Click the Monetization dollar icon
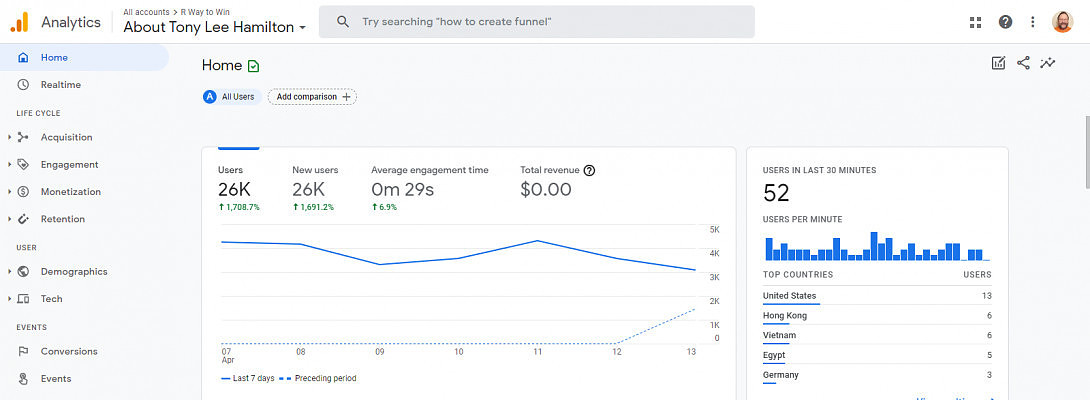 [23, 192]
